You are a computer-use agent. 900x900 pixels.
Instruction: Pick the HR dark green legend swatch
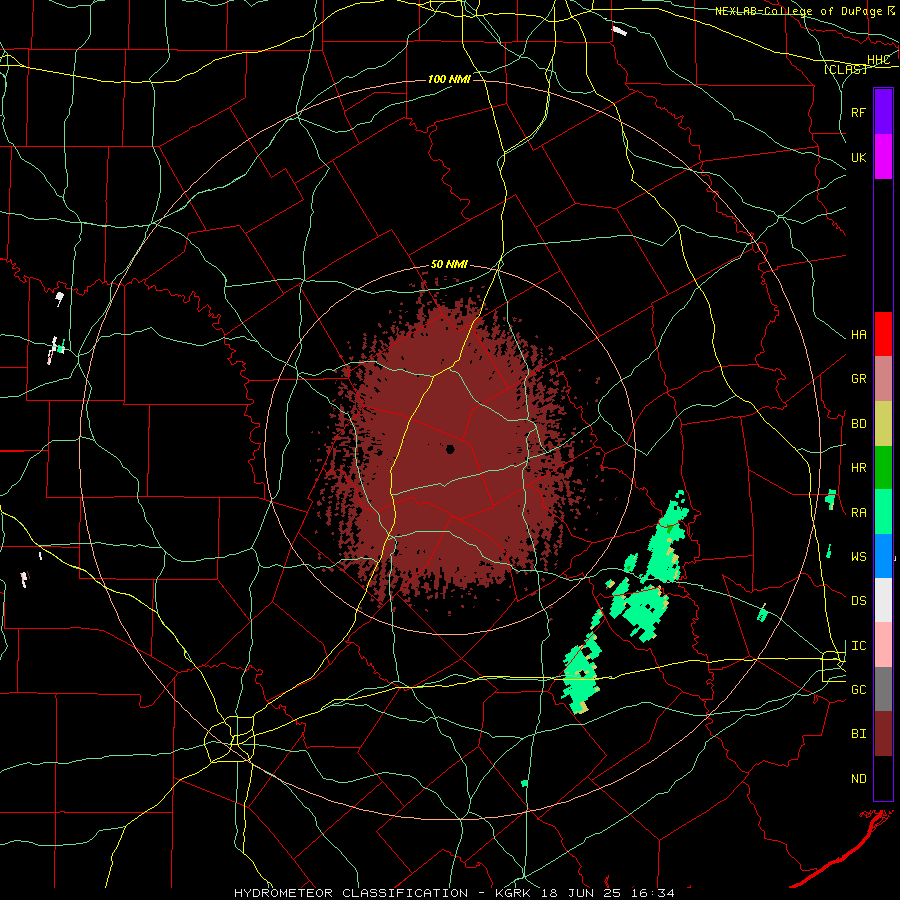883,467
